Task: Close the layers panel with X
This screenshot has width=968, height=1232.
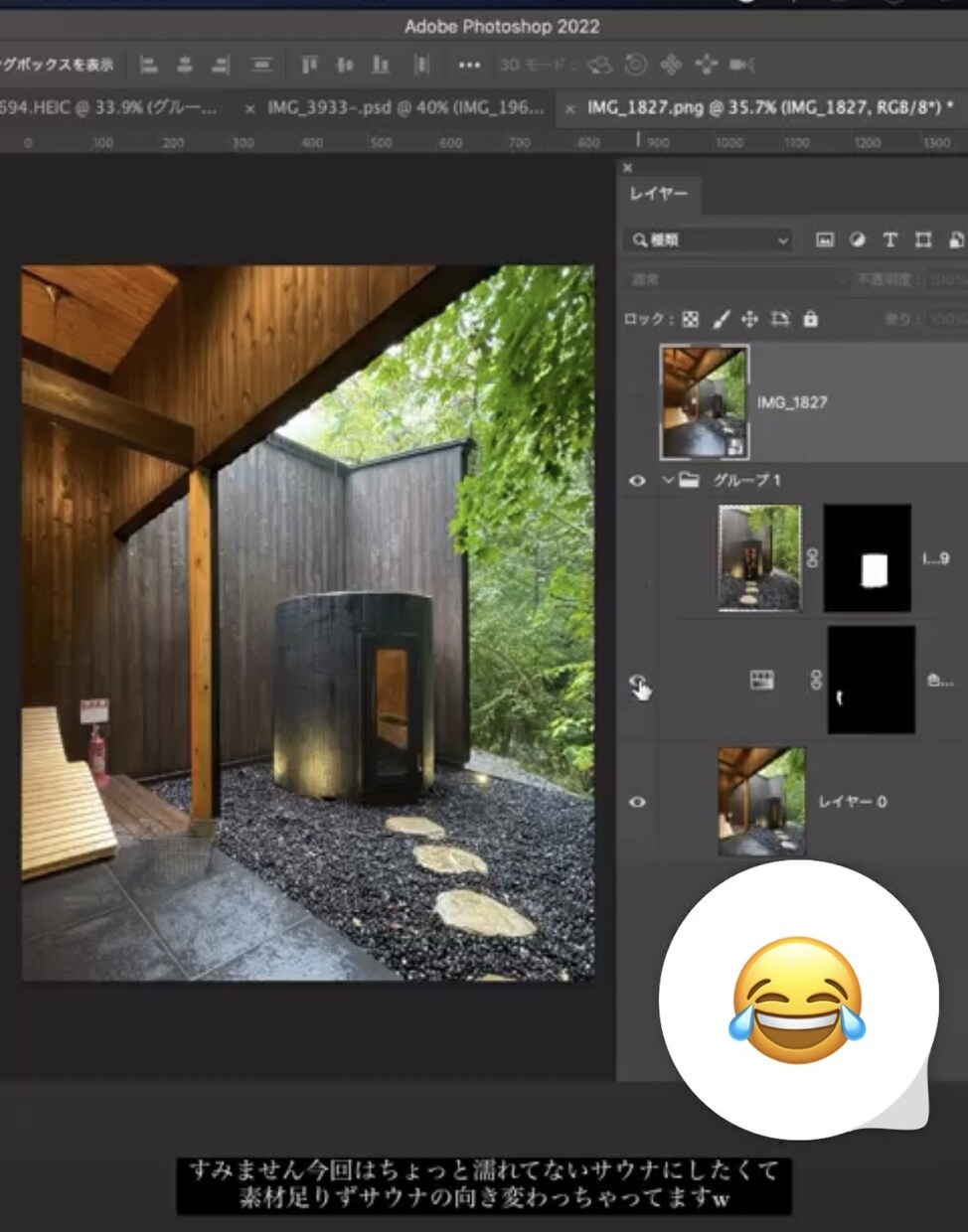Action: click(x=627, y=168)
